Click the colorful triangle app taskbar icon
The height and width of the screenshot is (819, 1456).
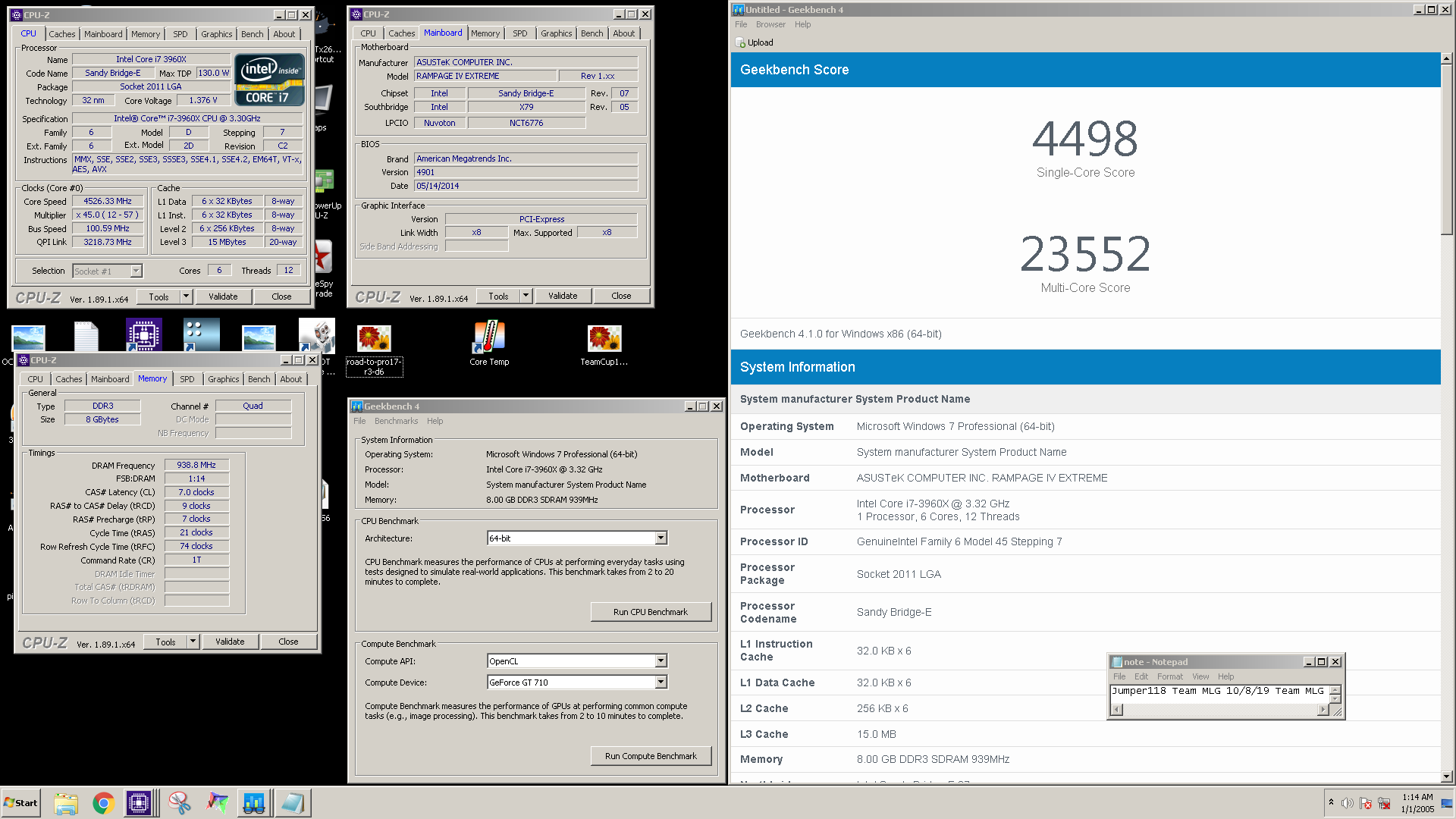click(x=217, y=803)
